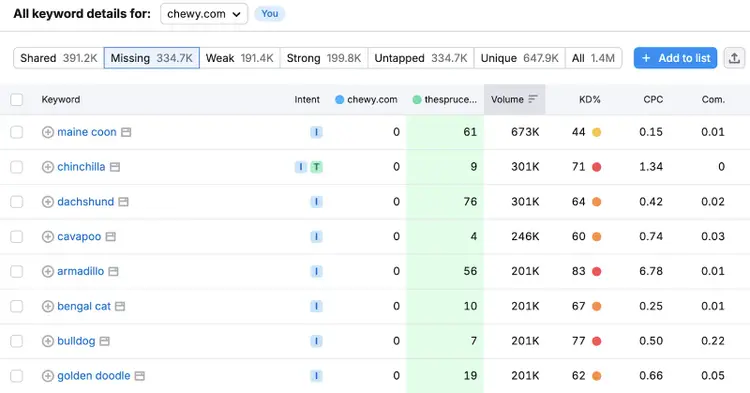Toggle the select-all checkbox in table header
The height and width of the screenshot is (393, 750).
click(17, 99)
